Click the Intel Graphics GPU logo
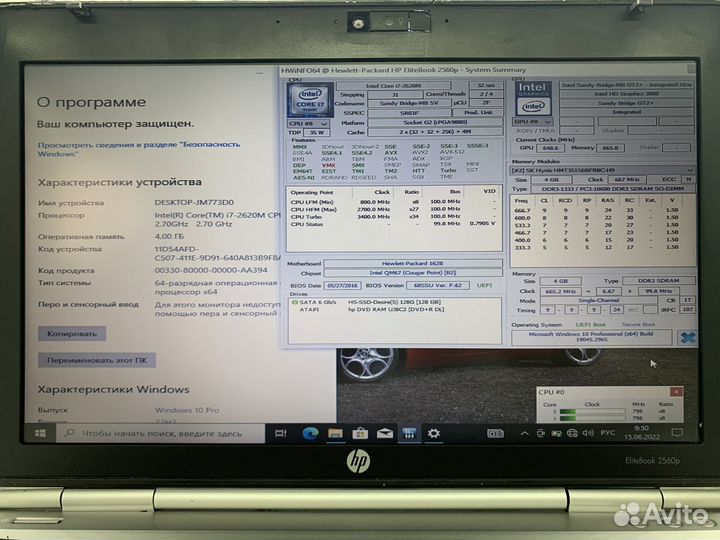Image resolution: width=720 pixels, height=540 pixels. pos(533,98)
